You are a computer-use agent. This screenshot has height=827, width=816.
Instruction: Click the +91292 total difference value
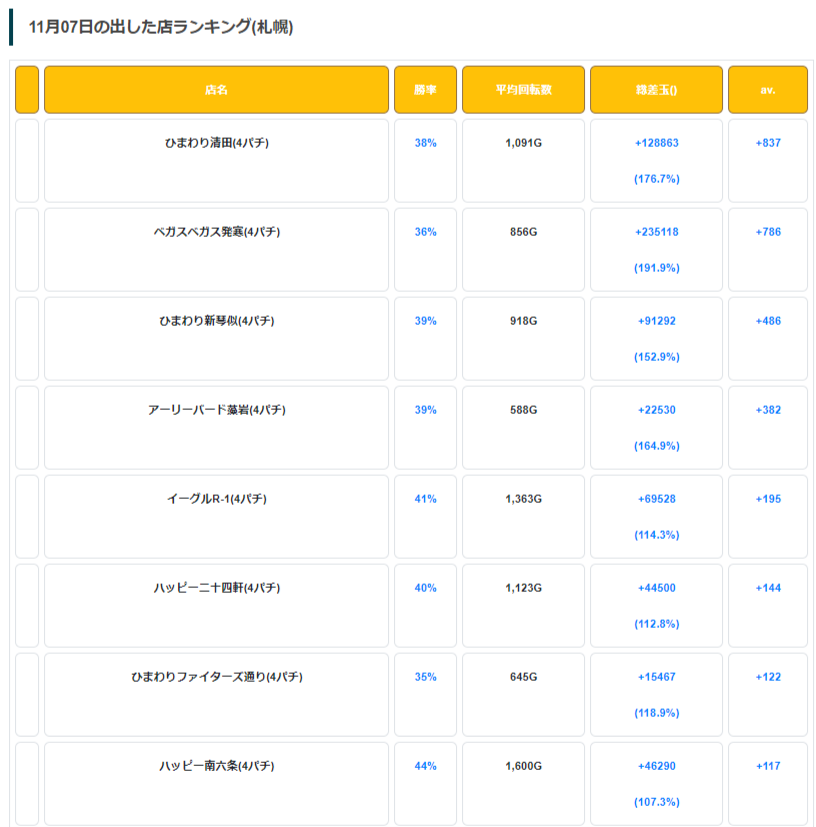pos(657,321)
